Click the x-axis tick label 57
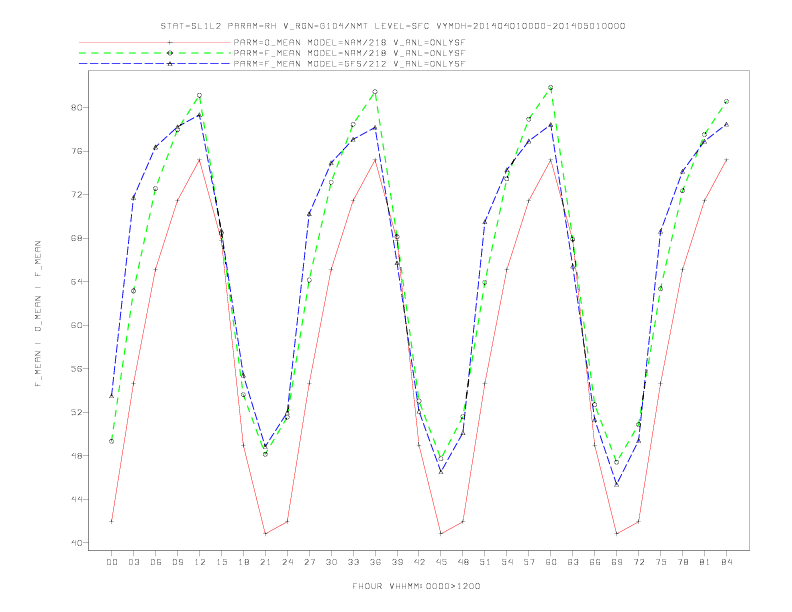Image resolution: width=792 pixels, height=612 pixels. pyautogui.click(x=529, y=562)
